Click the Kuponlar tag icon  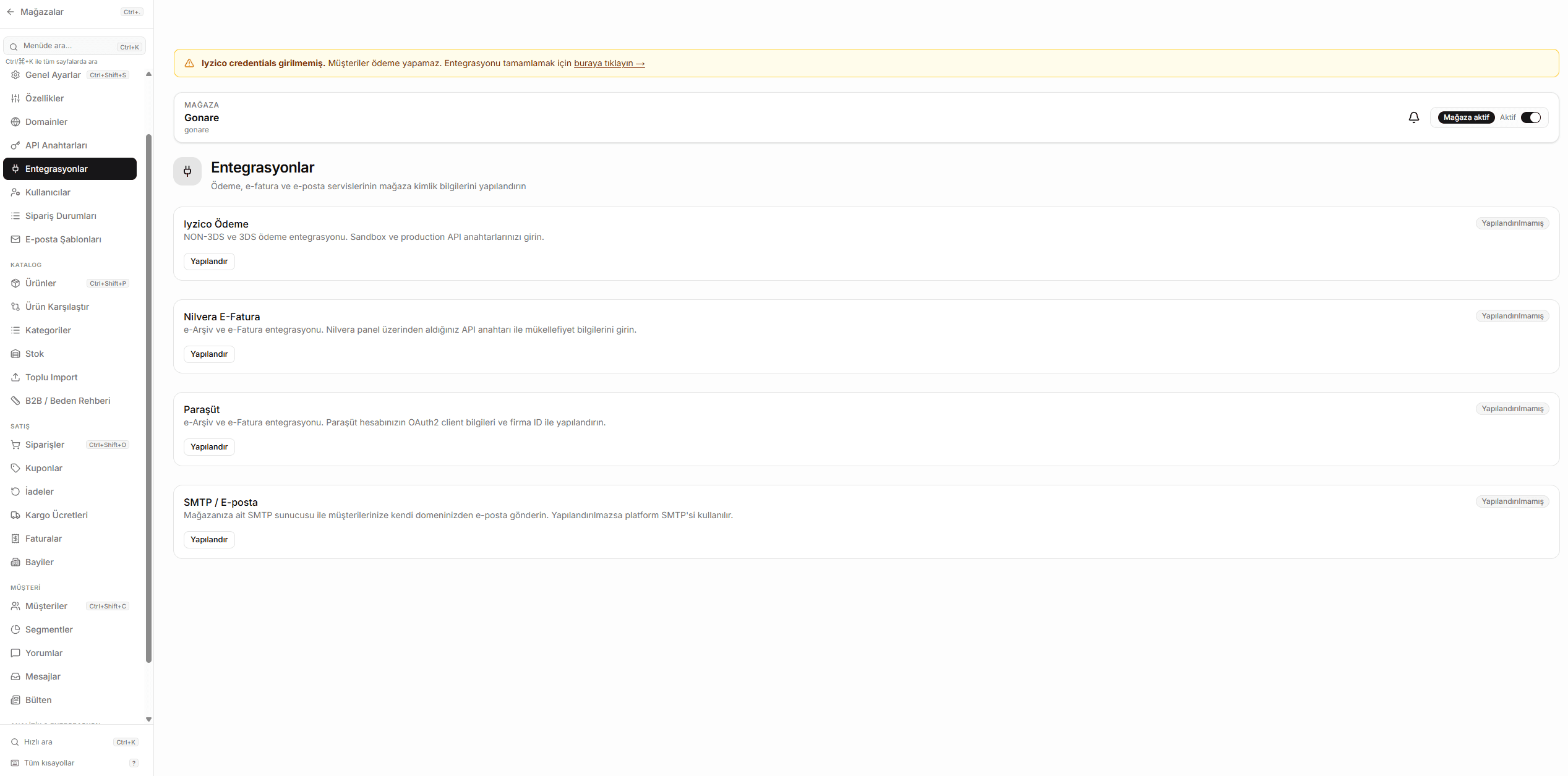[x=15, y=468]
